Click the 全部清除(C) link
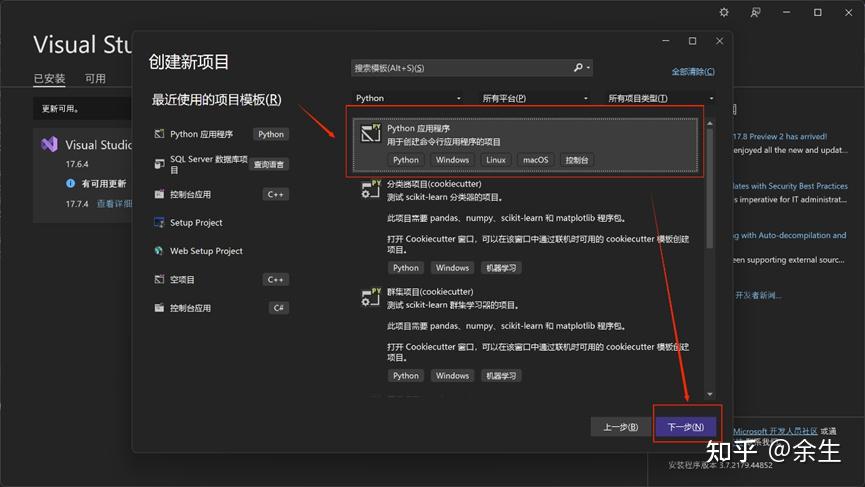The height and width of the screenshot is (487, 865). 693,72
